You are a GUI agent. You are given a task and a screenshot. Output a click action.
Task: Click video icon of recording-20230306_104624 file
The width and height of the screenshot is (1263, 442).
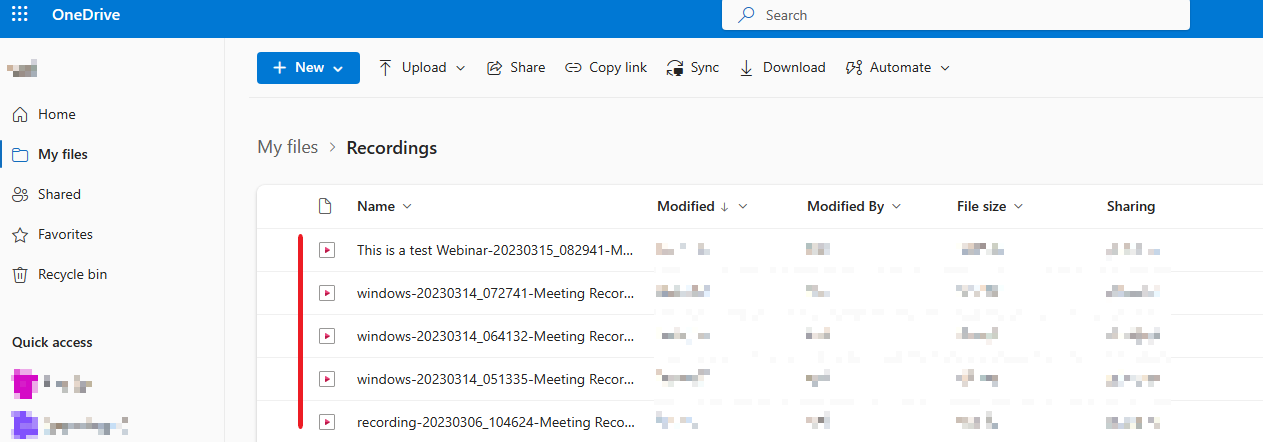coord(326,422)
